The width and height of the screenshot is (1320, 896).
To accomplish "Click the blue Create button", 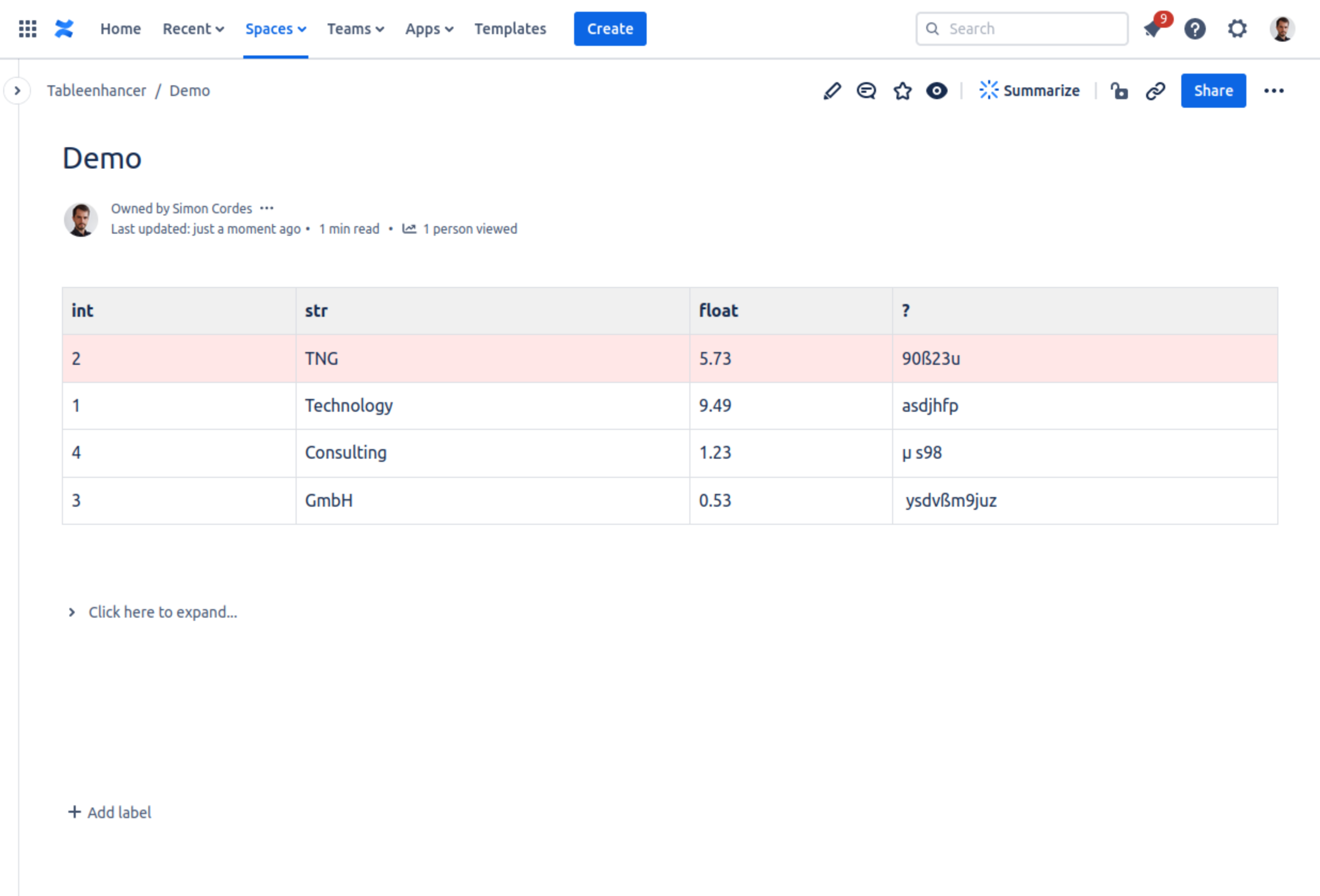I will point(609,29).
